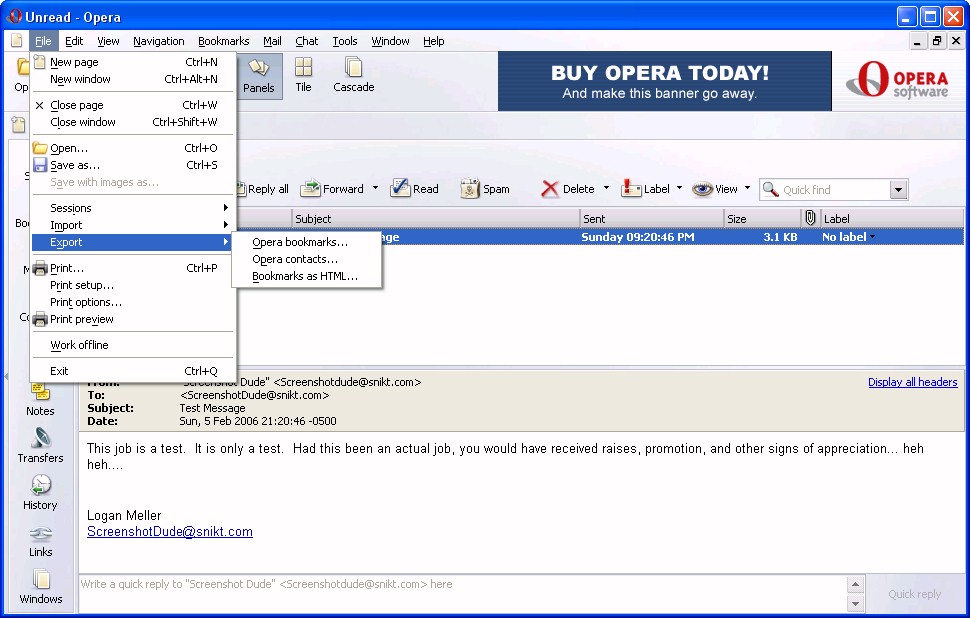Open the Notes panel icon
The image size is (970, 618).
pos(40,399)
